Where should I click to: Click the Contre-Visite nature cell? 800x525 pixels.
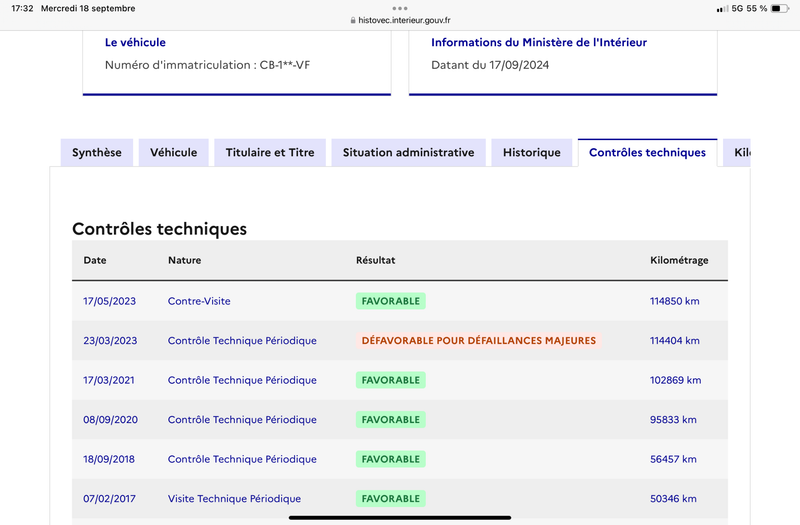[199, 301]
